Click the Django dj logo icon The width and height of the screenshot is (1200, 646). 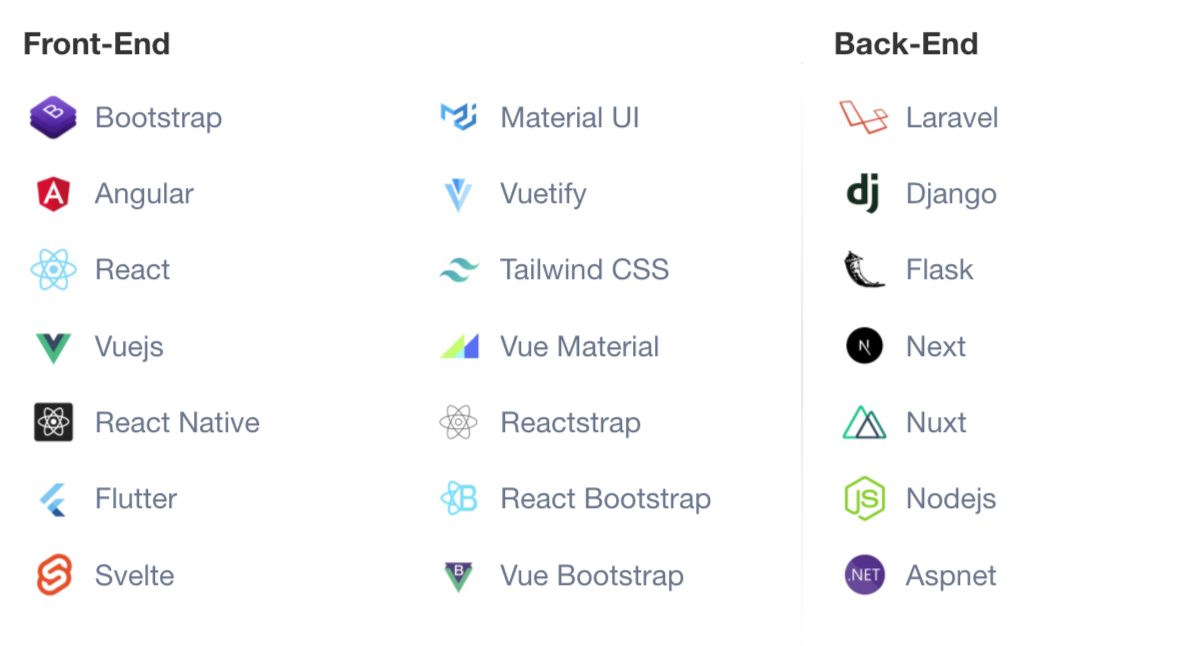coord(863,194)
